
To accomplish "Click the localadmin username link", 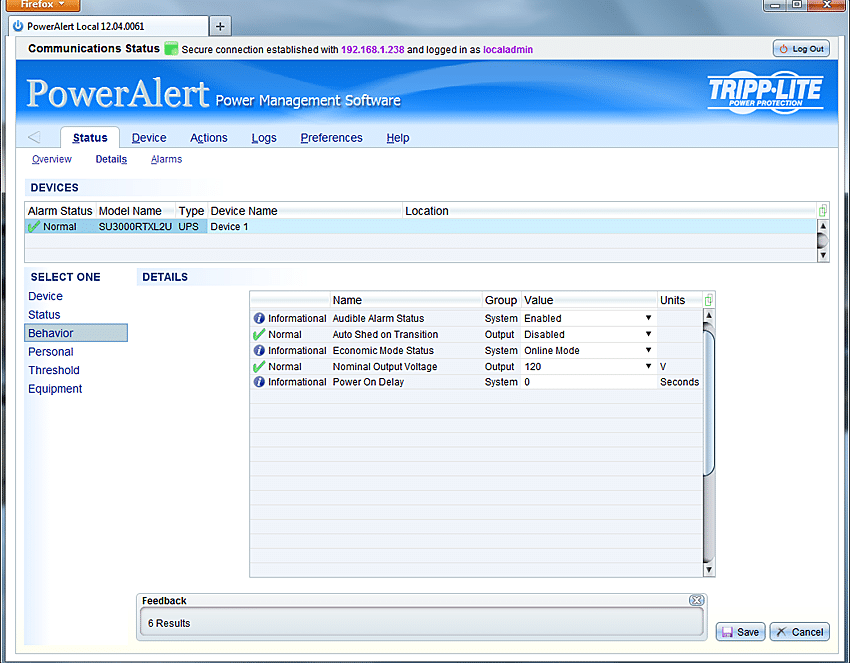I will 508,49.
